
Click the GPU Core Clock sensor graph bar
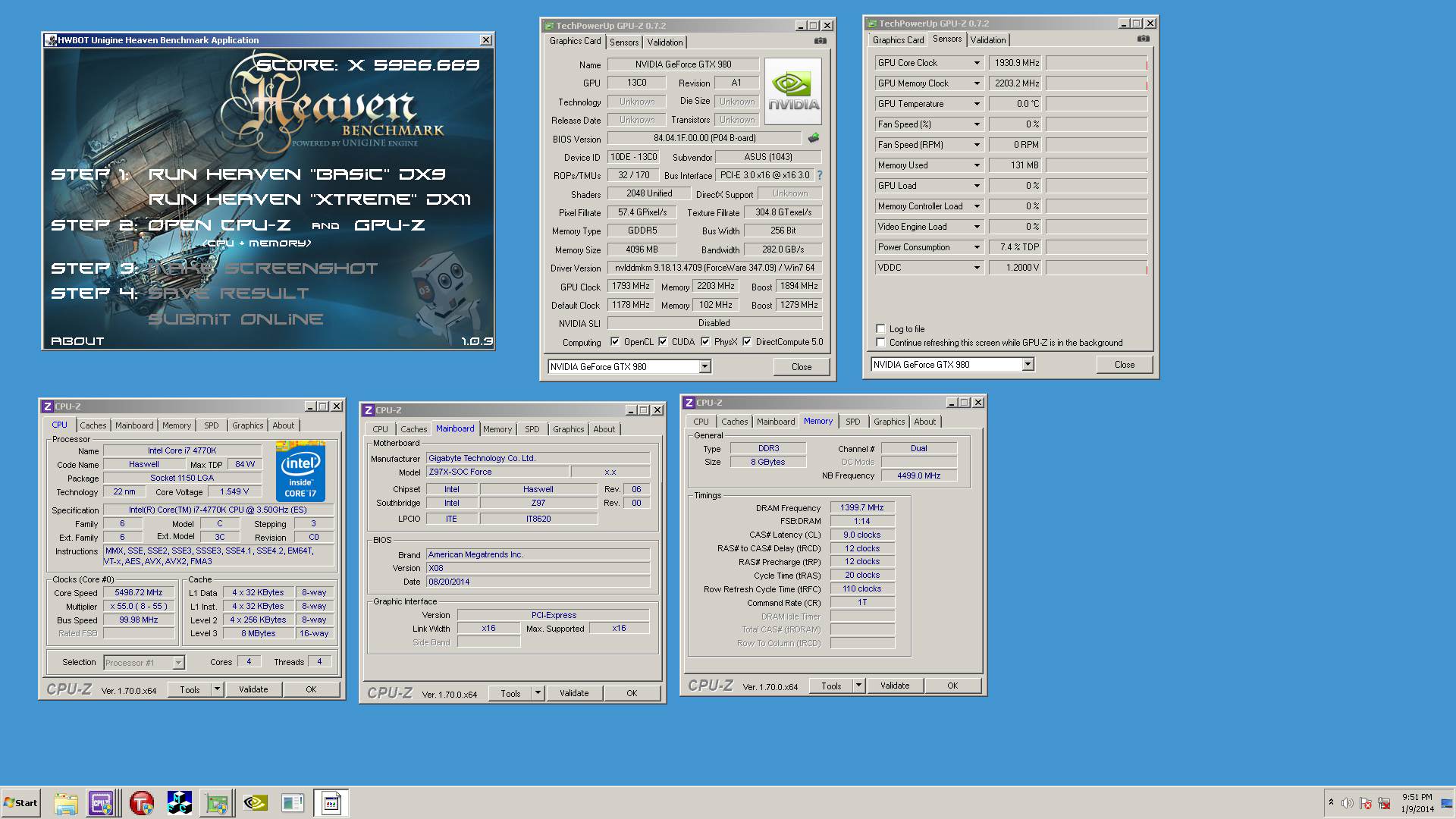[x=1097, y=63]
